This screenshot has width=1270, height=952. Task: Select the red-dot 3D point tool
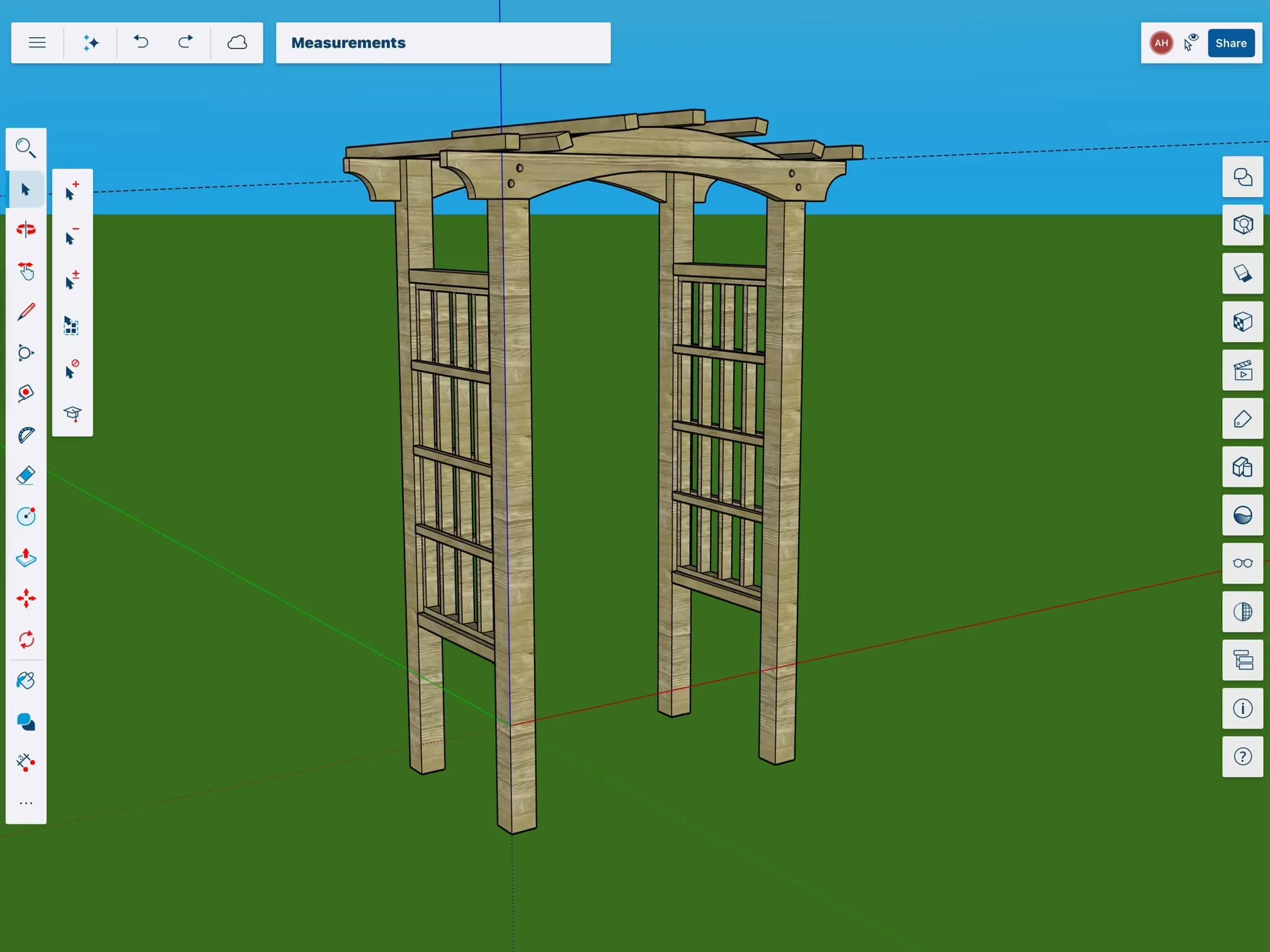coord(26,394)
